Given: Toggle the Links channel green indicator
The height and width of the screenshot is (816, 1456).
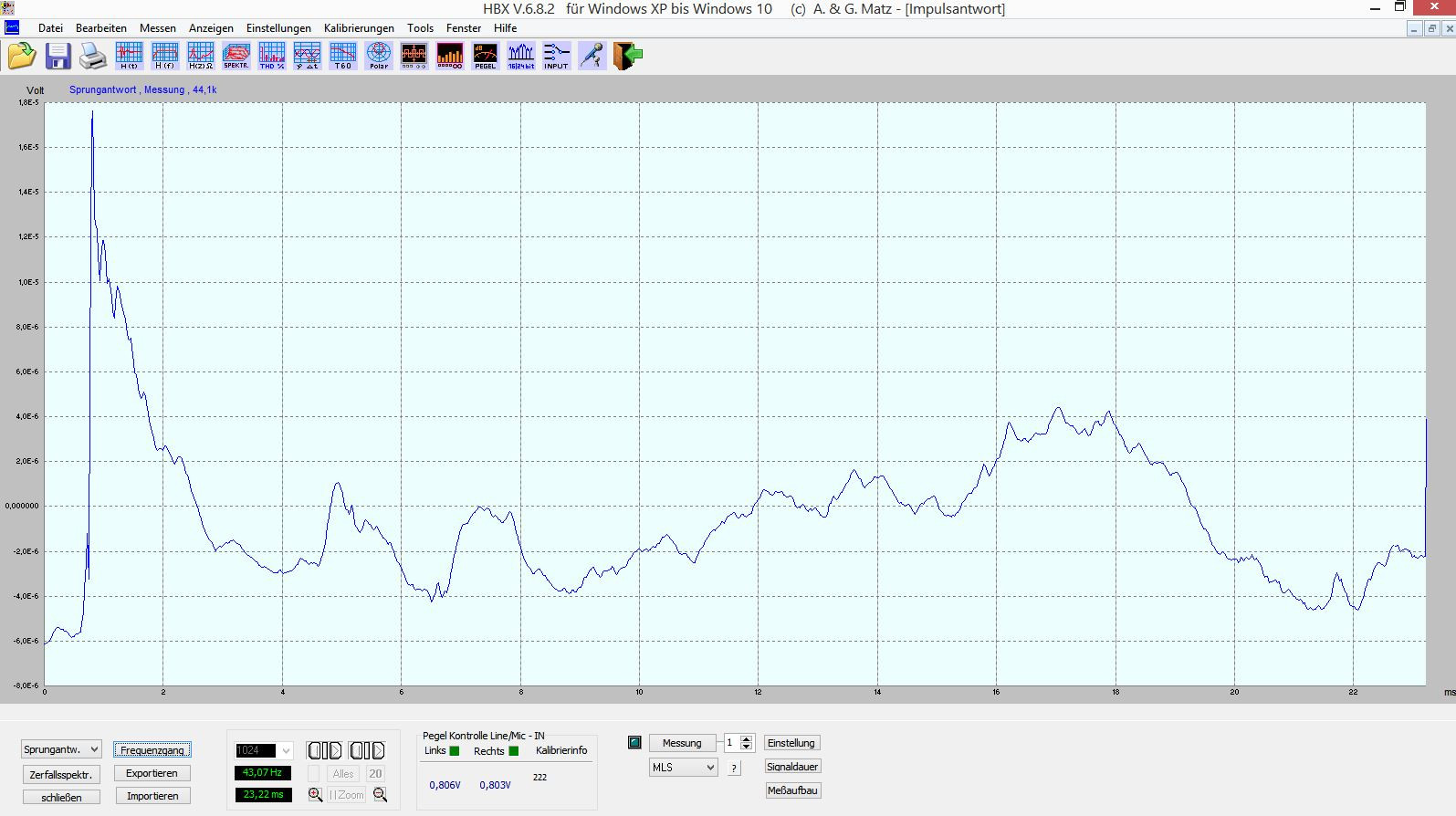Looking at the screenshot, I should (x=455, y=750).
